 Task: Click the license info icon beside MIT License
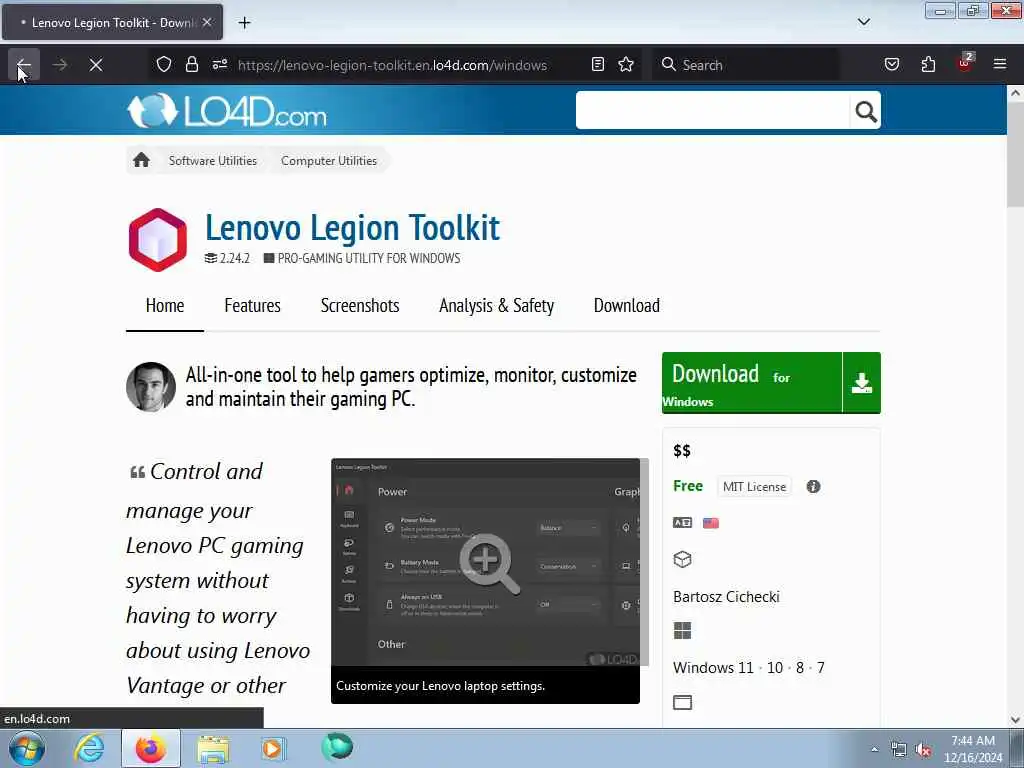[x=813, y=487]
